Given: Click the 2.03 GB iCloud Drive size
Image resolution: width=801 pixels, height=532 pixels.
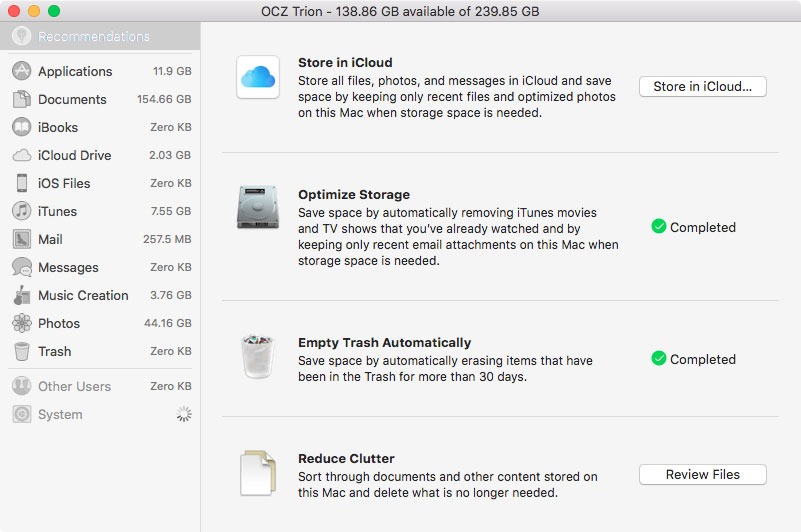Looking at the screenshot, I should coord(170,155).
